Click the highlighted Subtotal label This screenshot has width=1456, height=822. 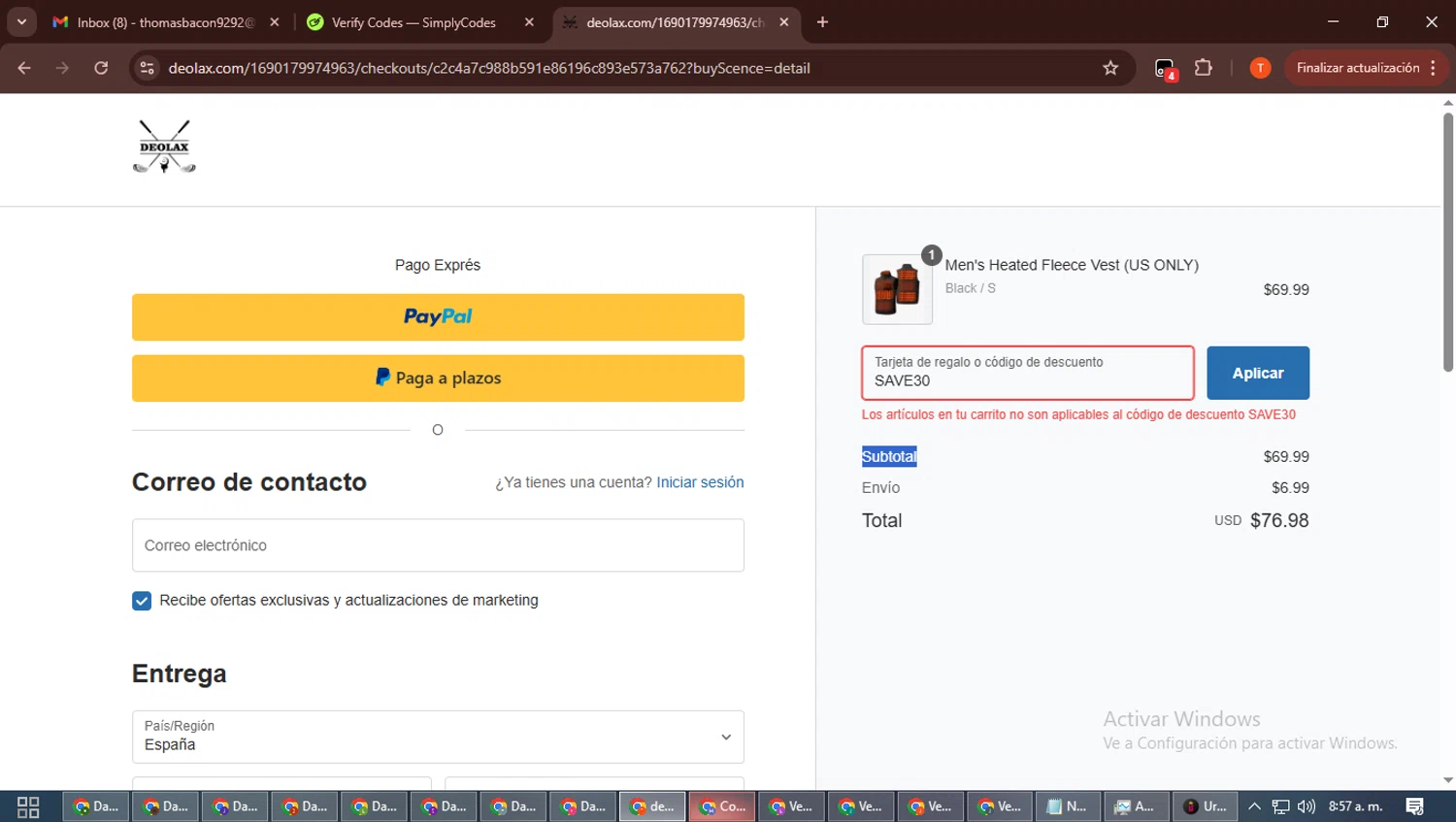pyautogui.click(x=889, y=456)
